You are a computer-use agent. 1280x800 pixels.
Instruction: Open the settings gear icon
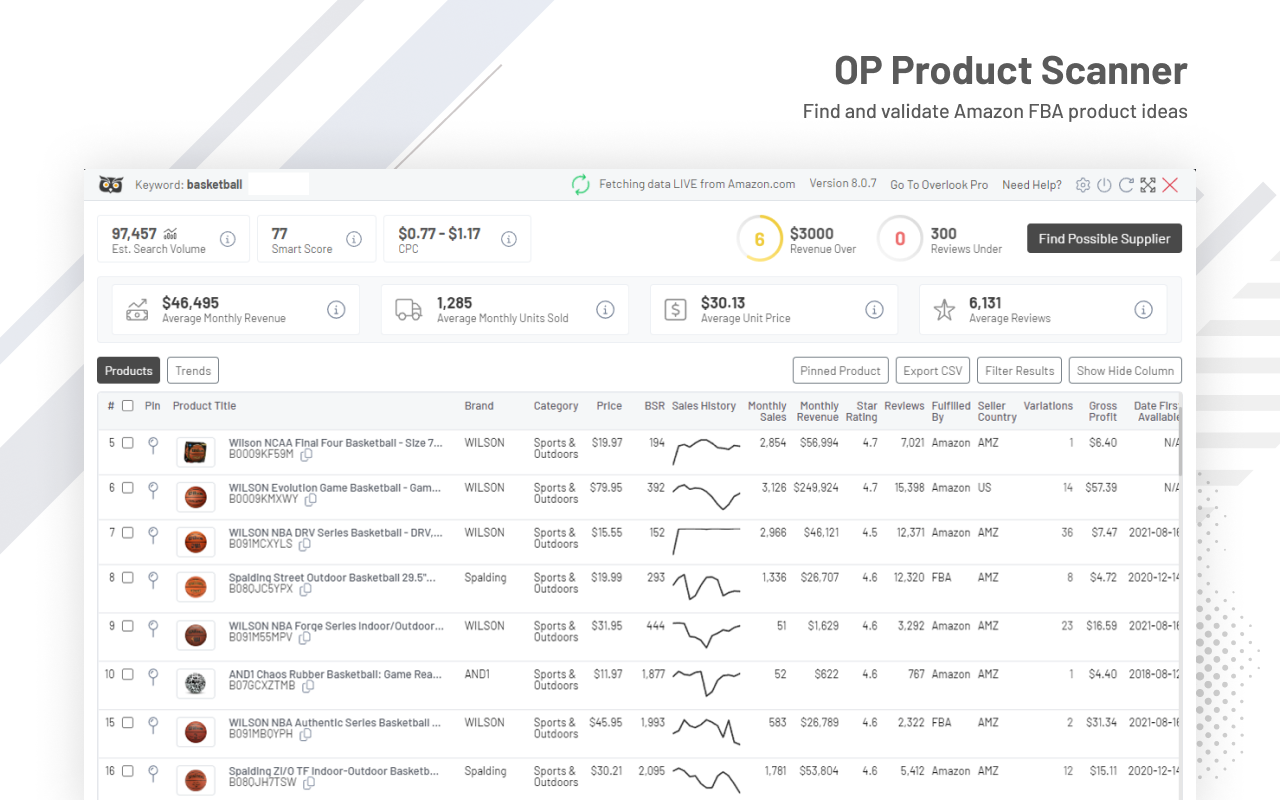pos(1083,184)
